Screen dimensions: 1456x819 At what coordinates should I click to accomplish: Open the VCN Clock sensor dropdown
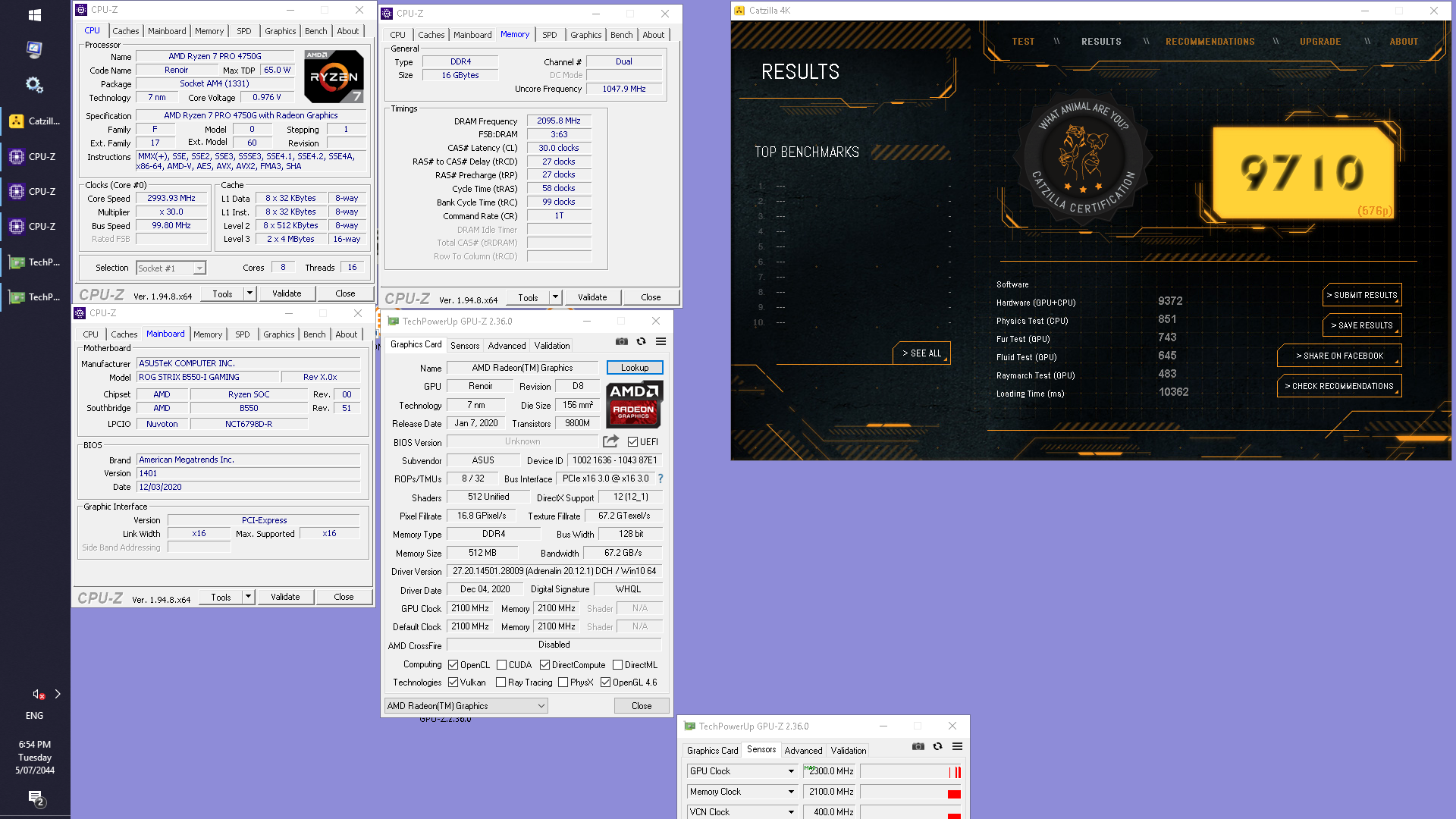742,811
